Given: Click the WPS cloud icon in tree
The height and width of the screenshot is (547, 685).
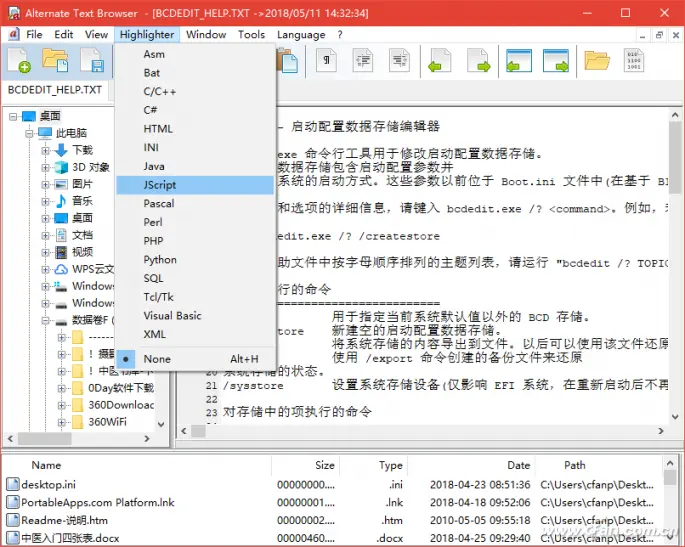Looking at the screenshot, I should pyautogui.click(x=61, y=269).
